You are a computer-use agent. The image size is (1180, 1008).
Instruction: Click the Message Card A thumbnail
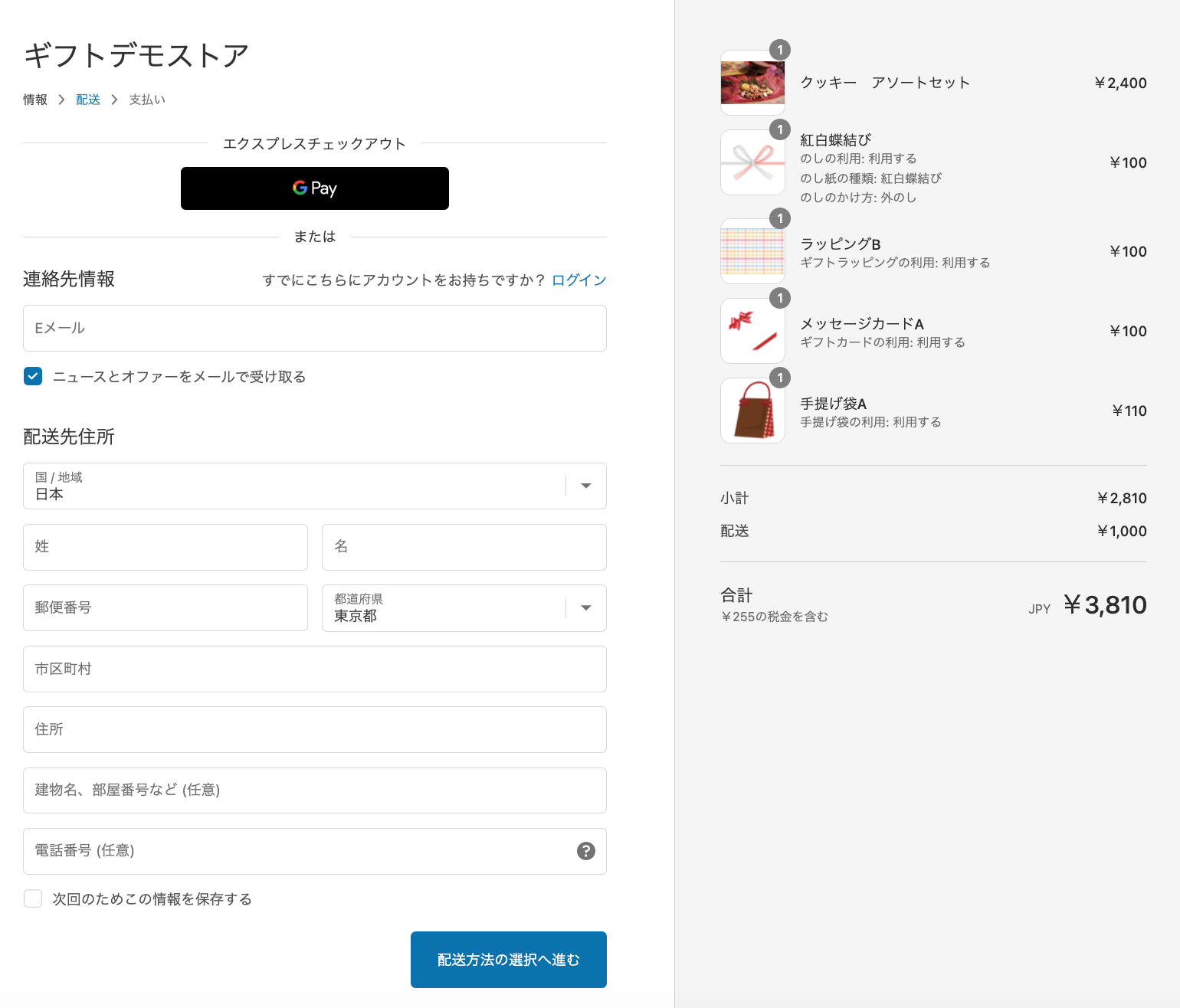click(x=752, y=331)
